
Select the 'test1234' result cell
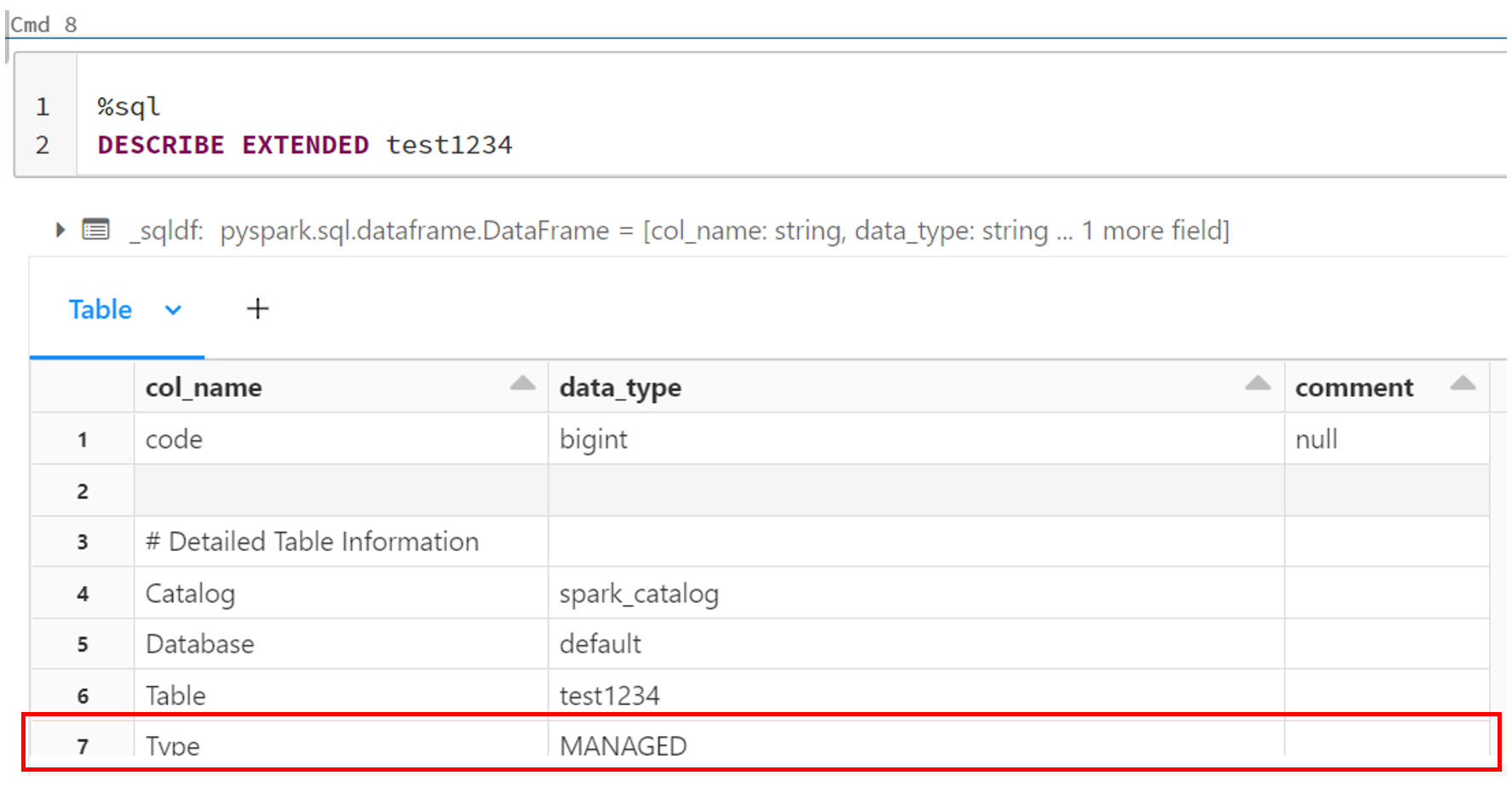tap(917, 695)
